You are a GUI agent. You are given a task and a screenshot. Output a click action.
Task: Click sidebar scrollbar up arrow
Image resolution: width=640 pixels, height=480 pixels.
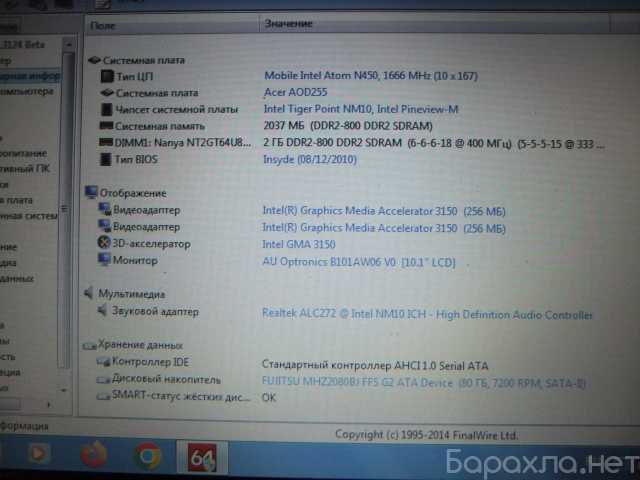69,44
